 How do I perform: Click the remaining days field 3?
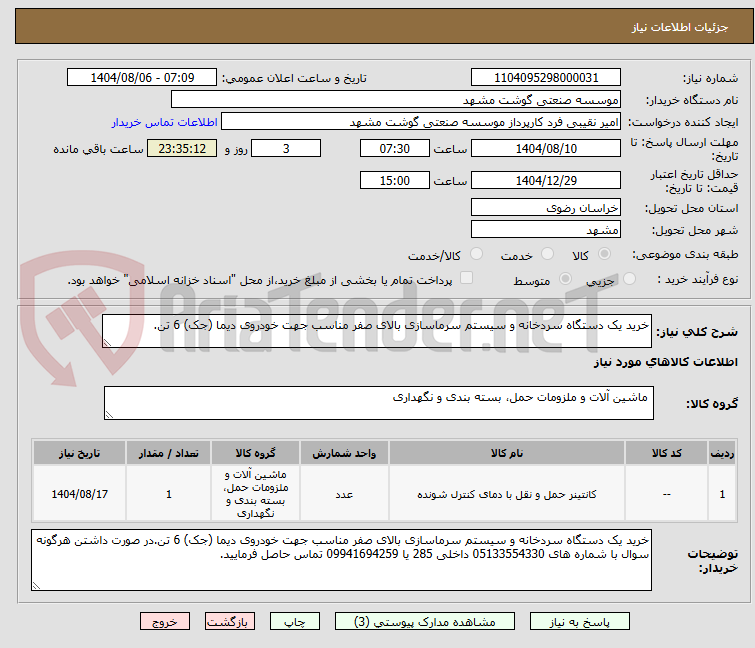pyautogui.click(x=286, y=148)
